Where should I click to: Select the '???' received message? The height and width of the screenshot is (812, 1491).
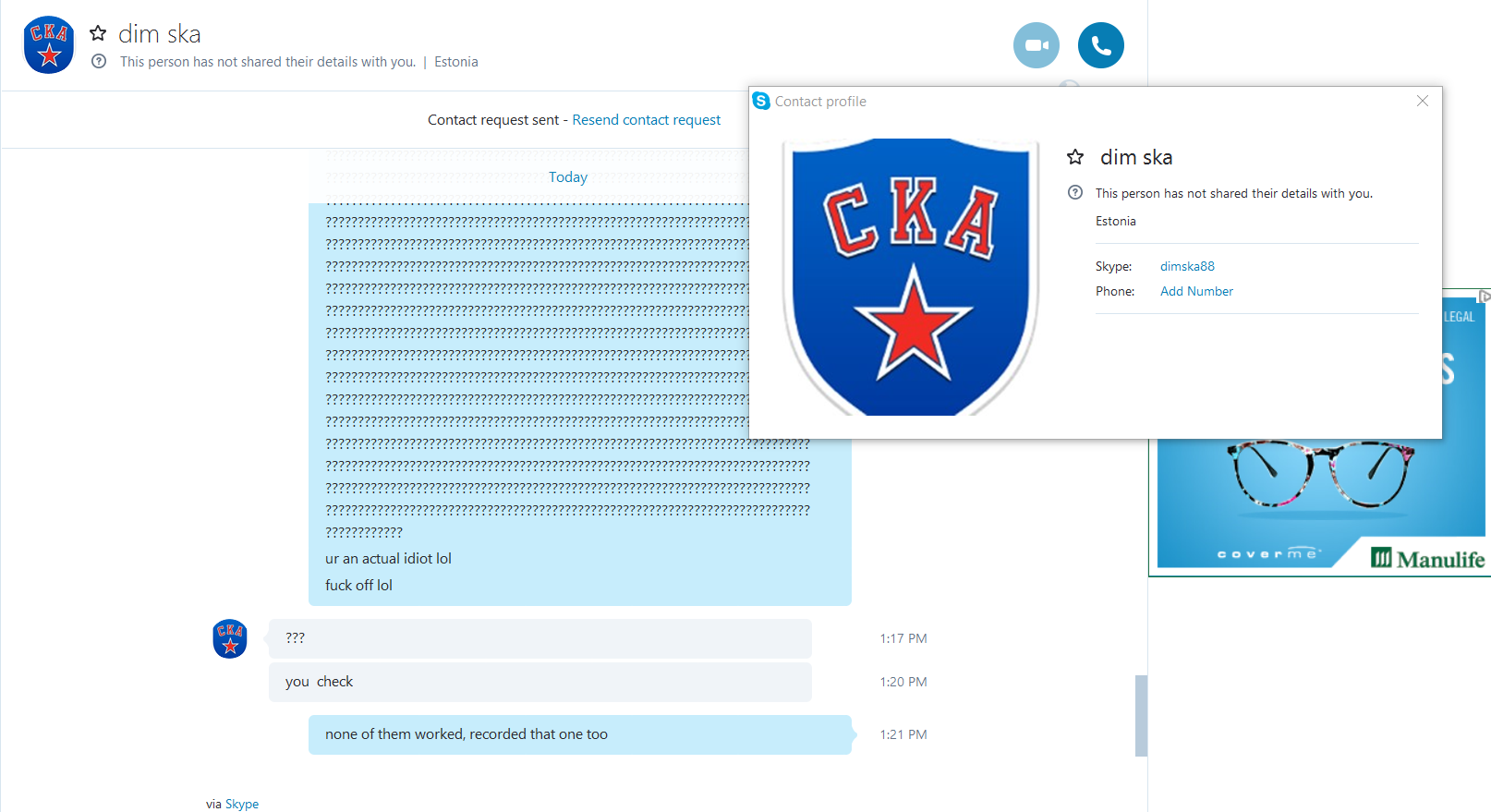pos(540,638)
